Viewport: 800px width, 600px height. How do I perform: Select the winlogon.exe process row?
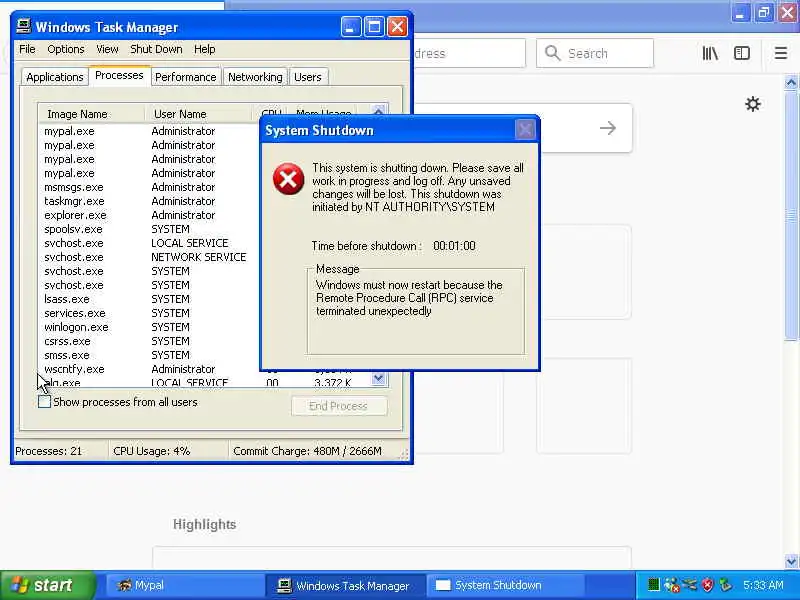click(148, 327)
